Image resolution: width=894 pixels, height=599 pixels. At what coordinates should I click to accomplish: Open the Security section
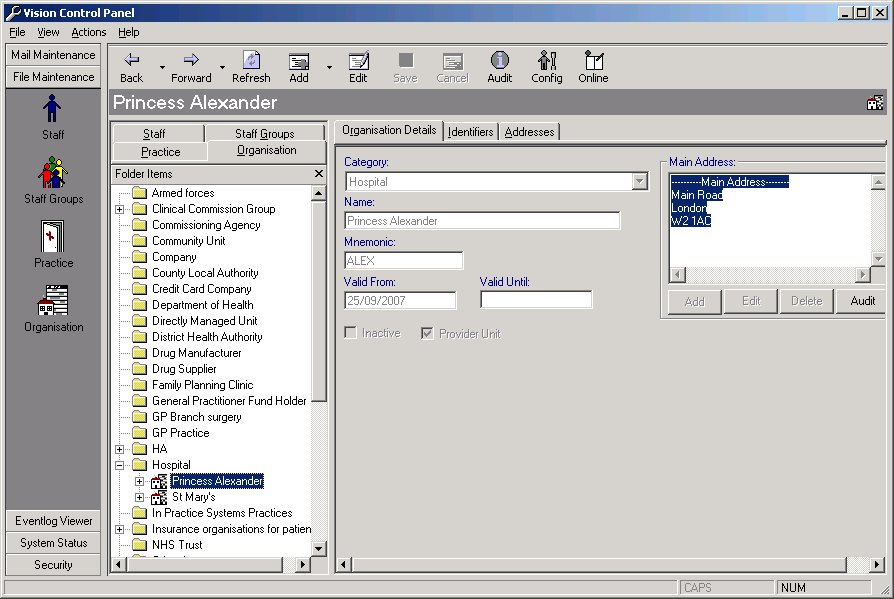(53, 564)
